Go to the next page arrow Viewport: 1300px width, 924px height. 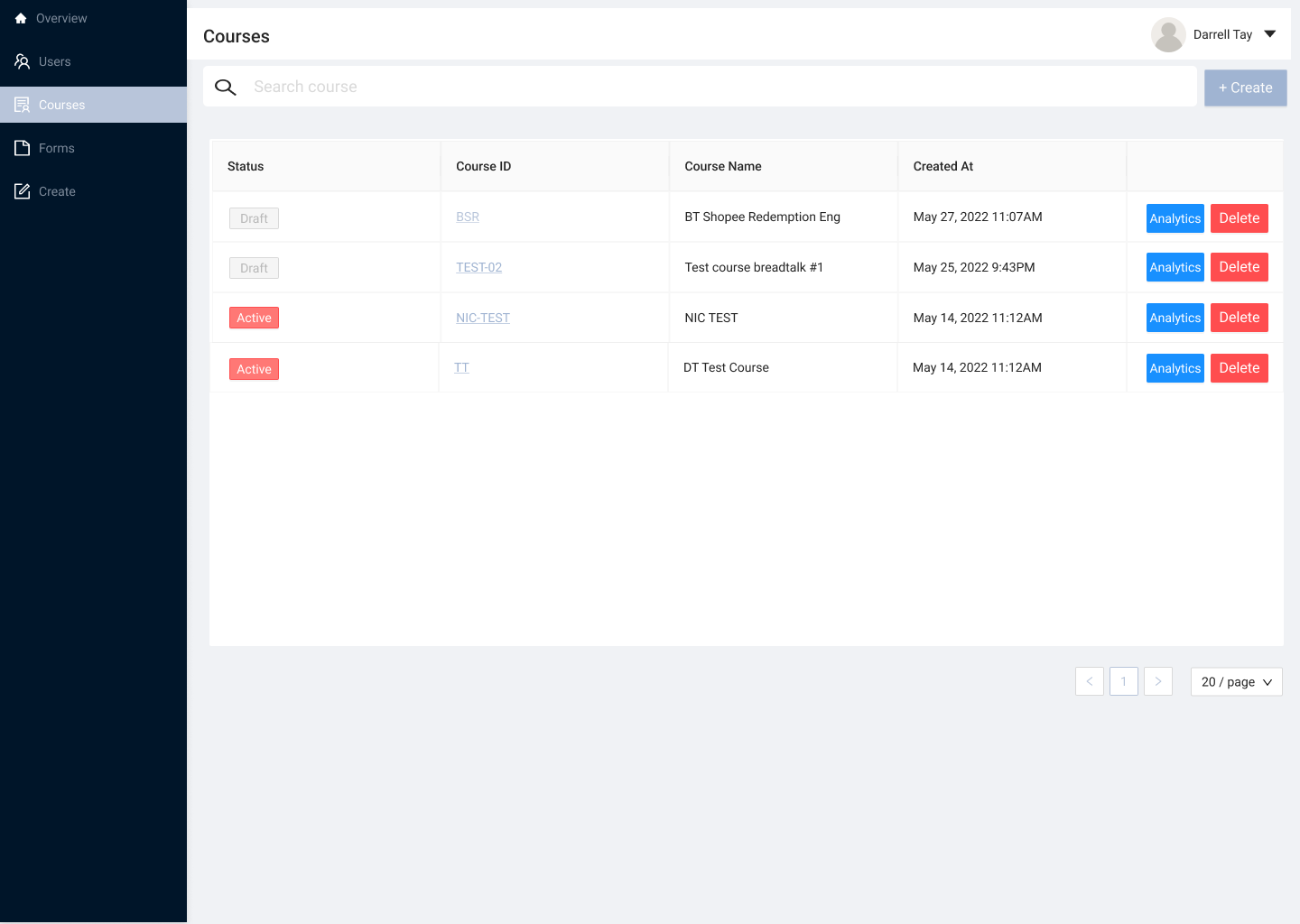1158,681
